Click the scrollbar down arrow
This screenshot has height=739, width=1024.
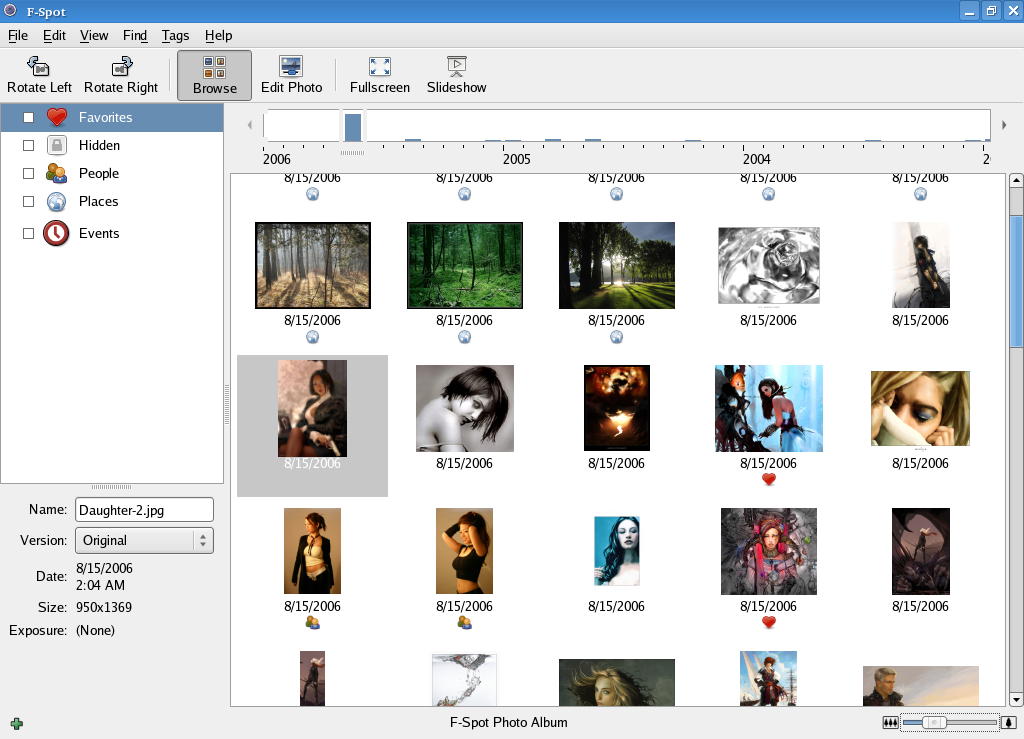pyautogui.click(x=1016, y=700)
